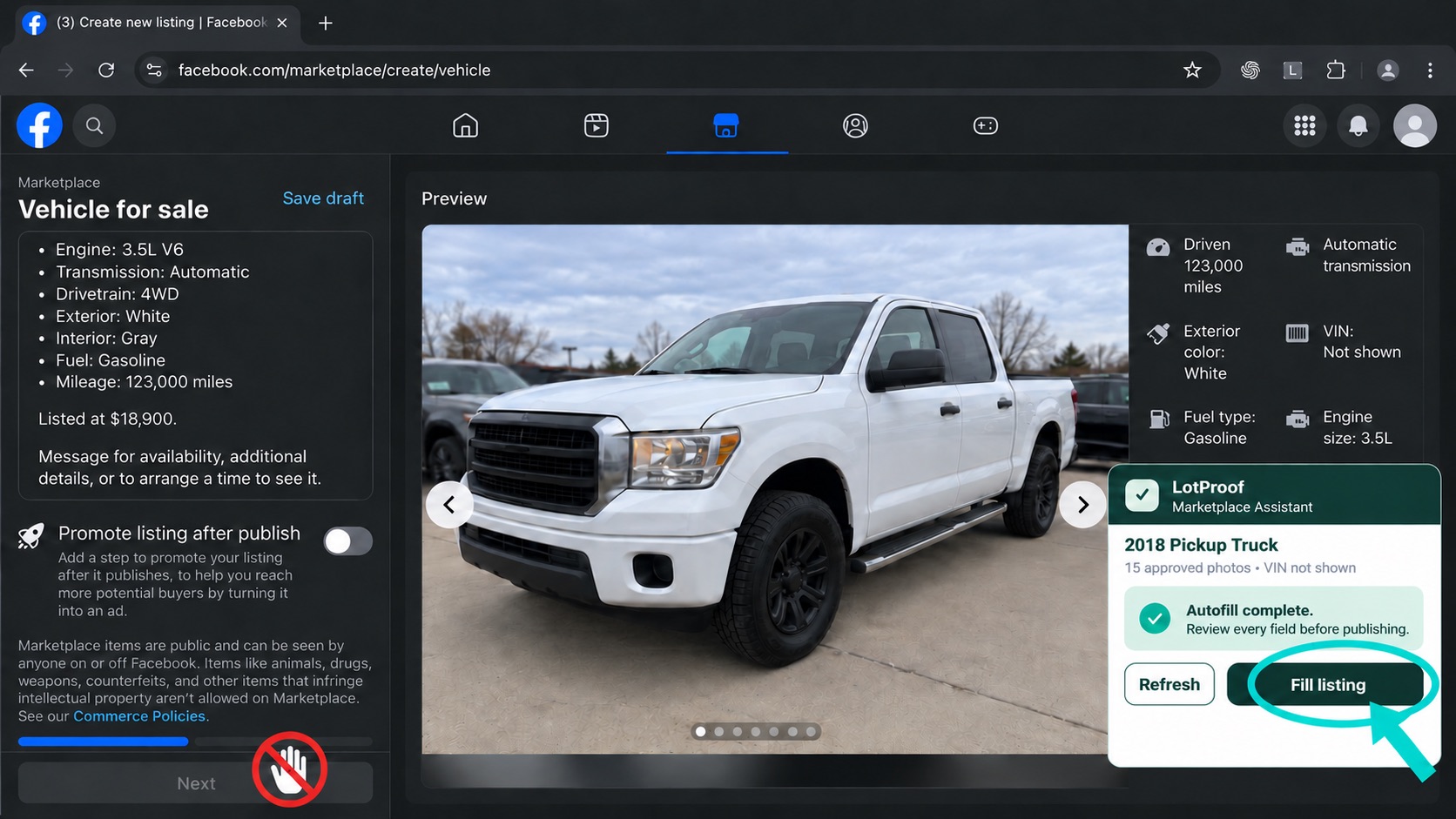This screenshot has height=819, width=1456.
Task: Open the swirl extension icon in toolbar
Action: (1250, 70)
